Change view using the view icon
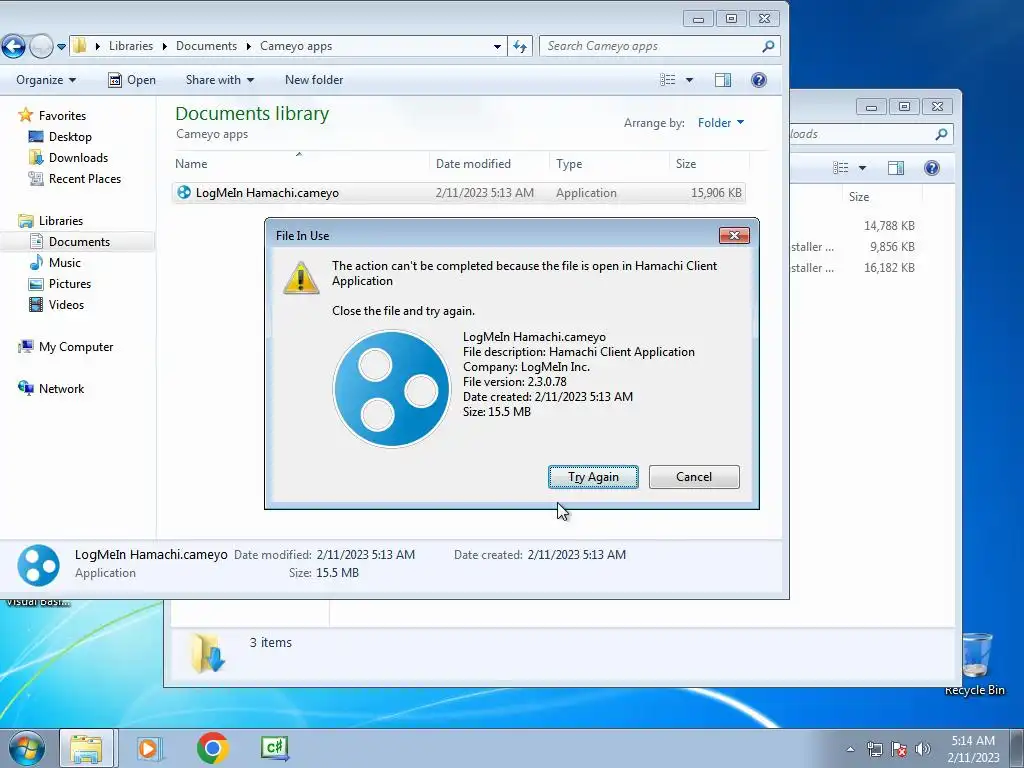The width and height of the screenshot is (1024, 768). tap(667, 80)
